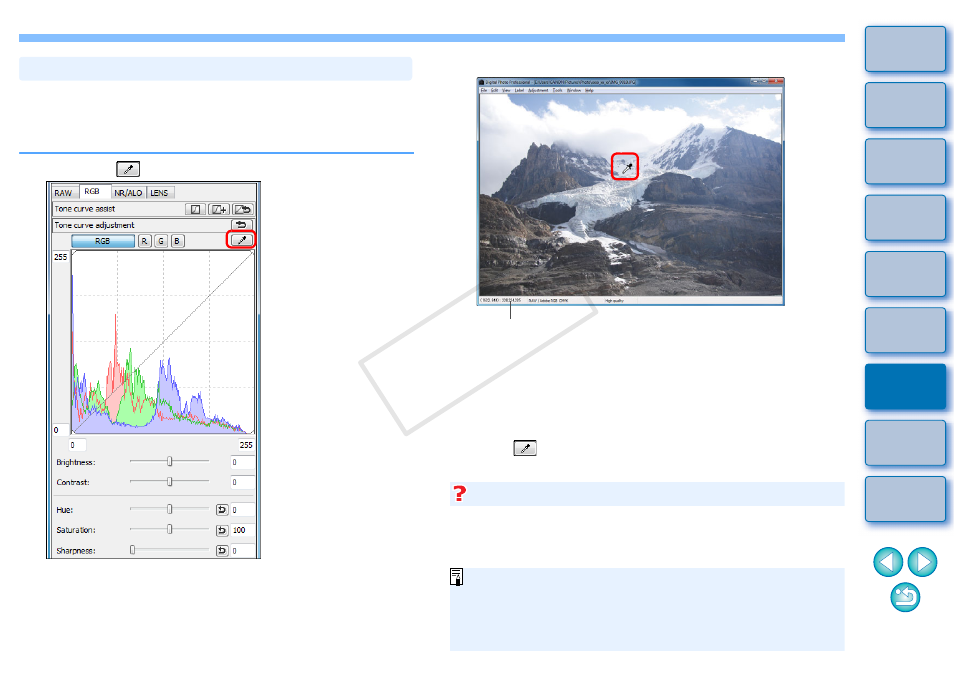Open the View menu in Digital Photo Professional

[x=506, y=90]
